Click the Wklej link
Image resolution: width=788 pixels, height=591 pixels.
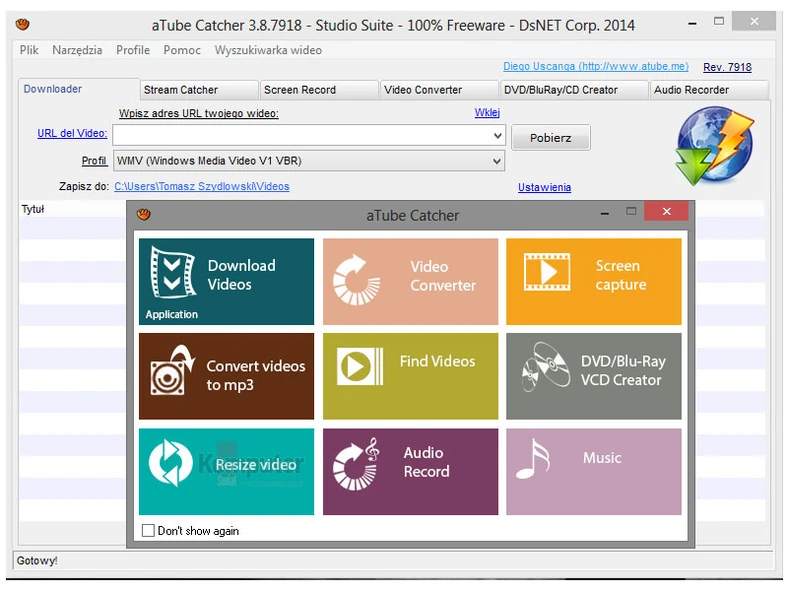tap(487, 113)
